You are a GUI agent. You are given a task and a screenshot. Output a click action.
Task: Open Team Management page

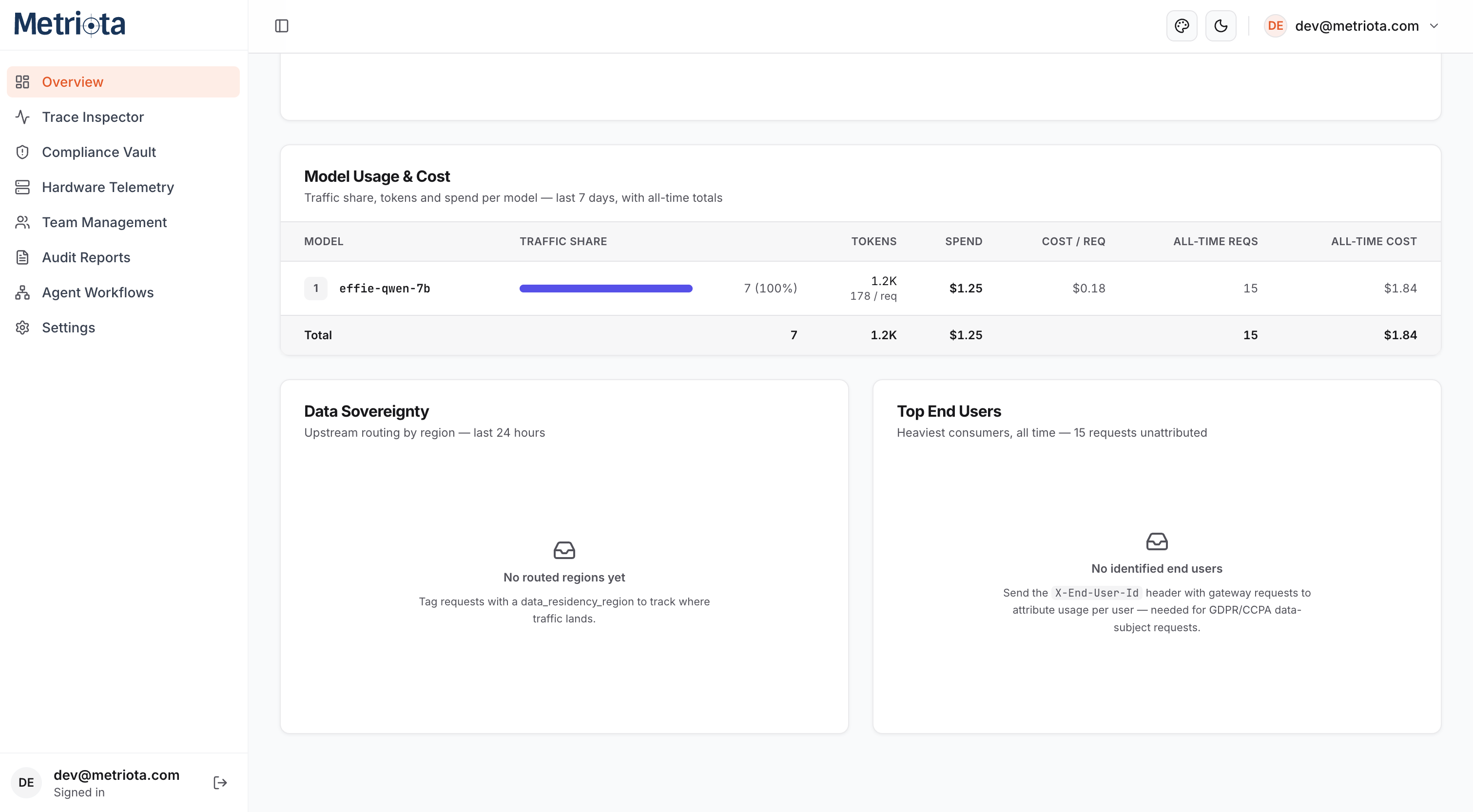[x=123, y=222]
